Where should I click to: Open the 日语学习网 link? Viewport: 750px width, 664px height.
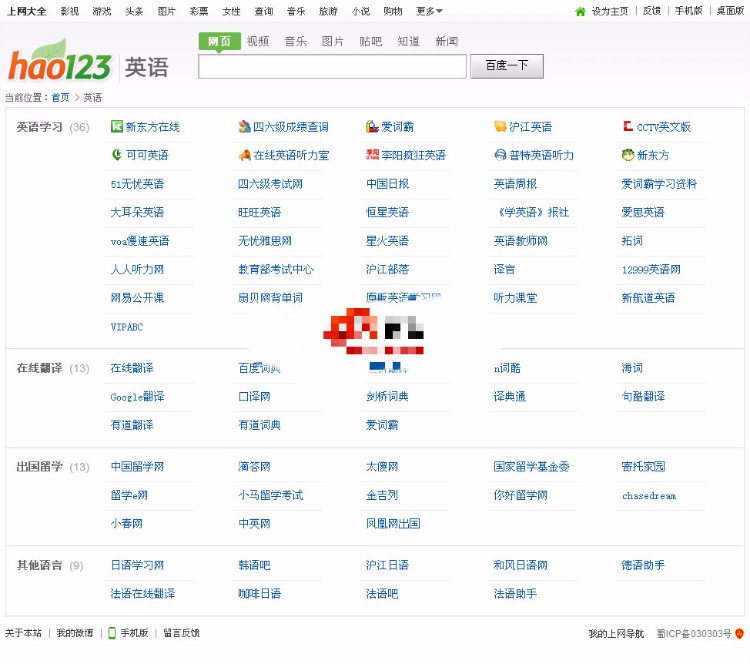(x=137, y=565)
